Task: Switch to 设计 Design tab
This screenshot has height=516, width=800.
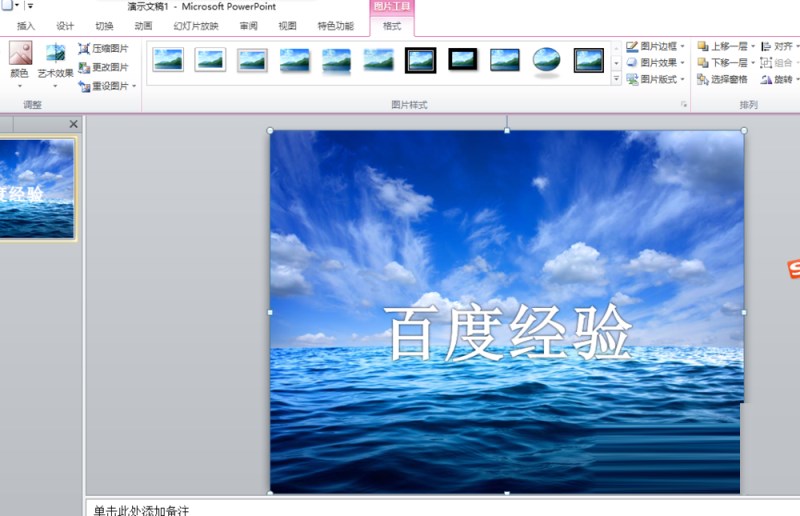Action: click(65, 26)
